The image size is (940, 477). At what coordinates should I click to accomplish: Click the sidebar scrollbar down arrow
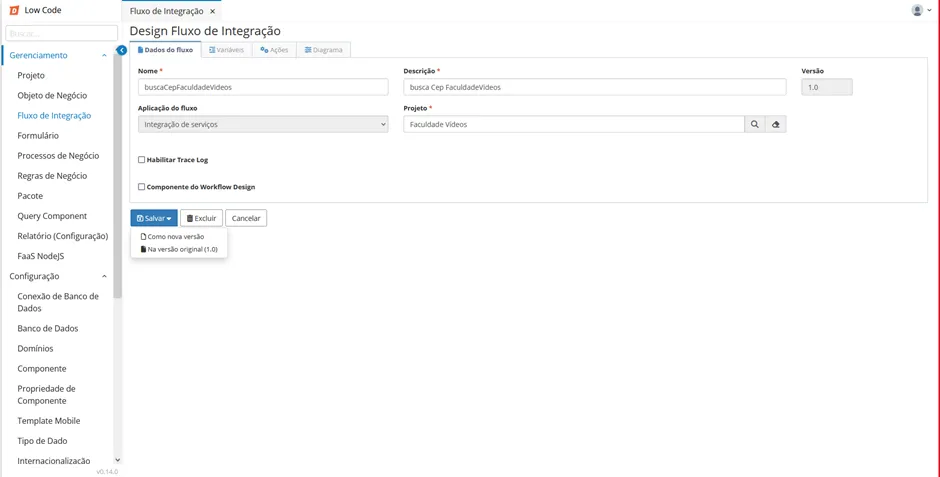(x=118, y=460)
